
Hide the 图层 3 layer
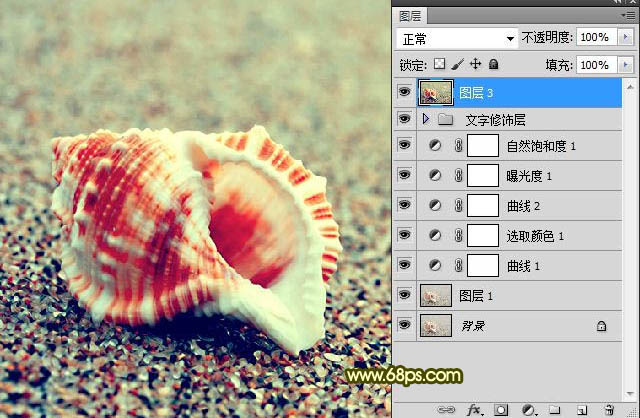[x=405, y=93]
